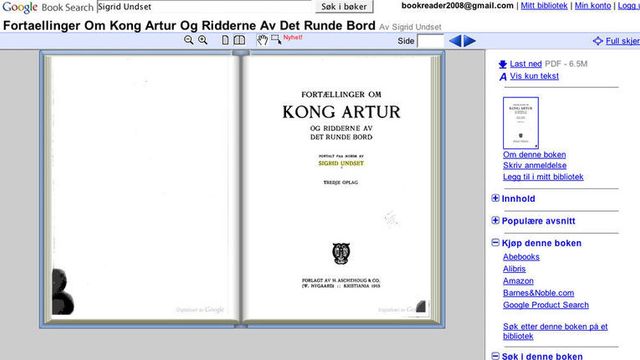Click the Søk i bøker button
Image resolution: width=640 pixels, height=360 pixels.
pos(344,7)
